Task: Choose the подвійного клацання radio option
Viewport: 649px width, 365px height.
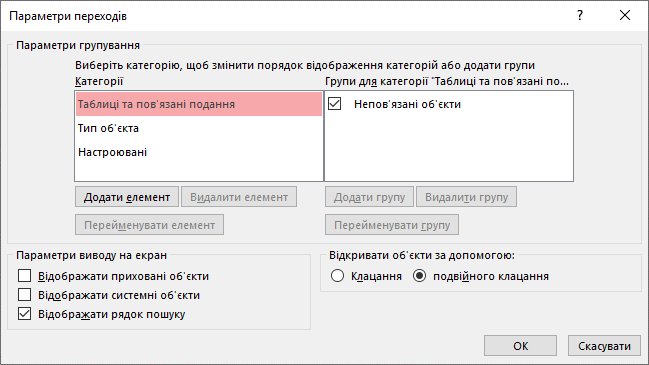Action: [x=419, y=276]
